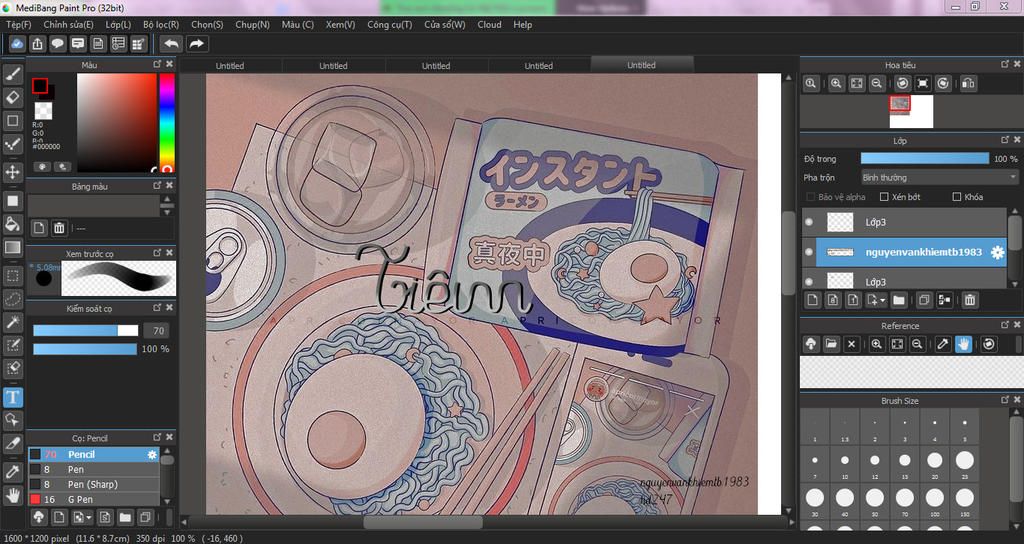Select the Gradient tool
This screenshot has width=1024, height=544.
[12, 247]
